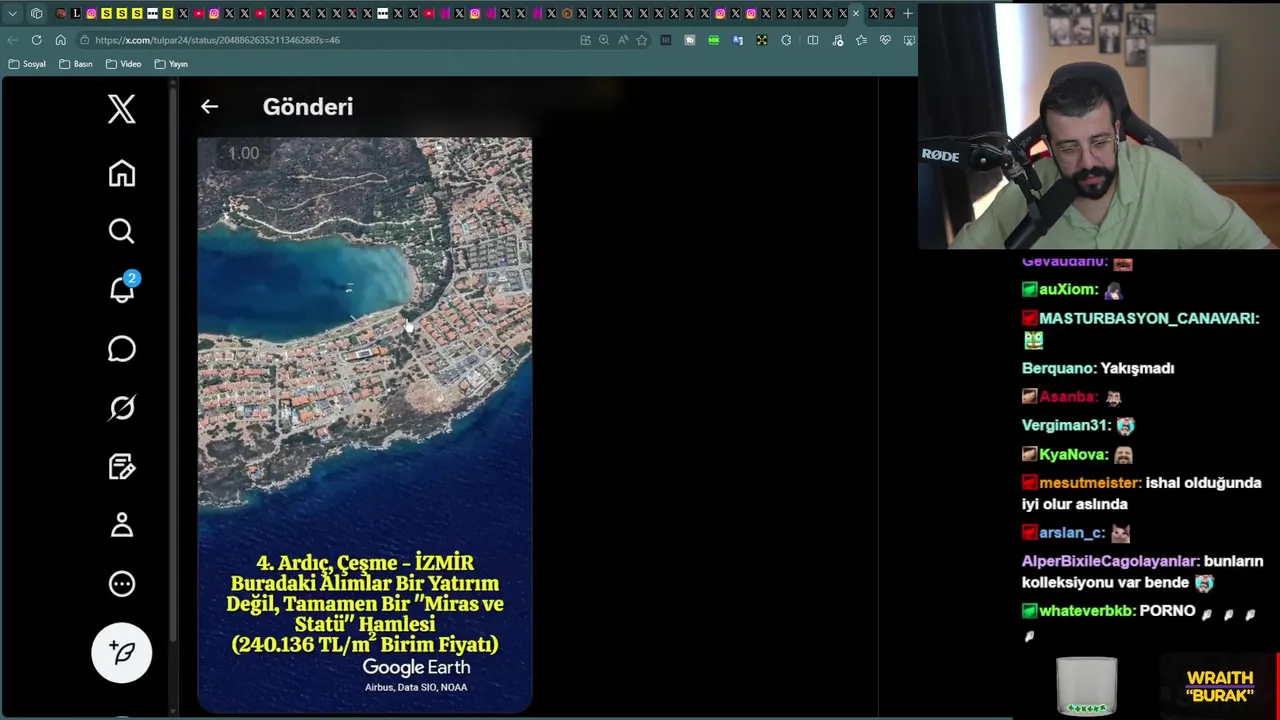View site information lock icon in address bar
Screen dimensions: 1280x720
[x=85, y=40]
